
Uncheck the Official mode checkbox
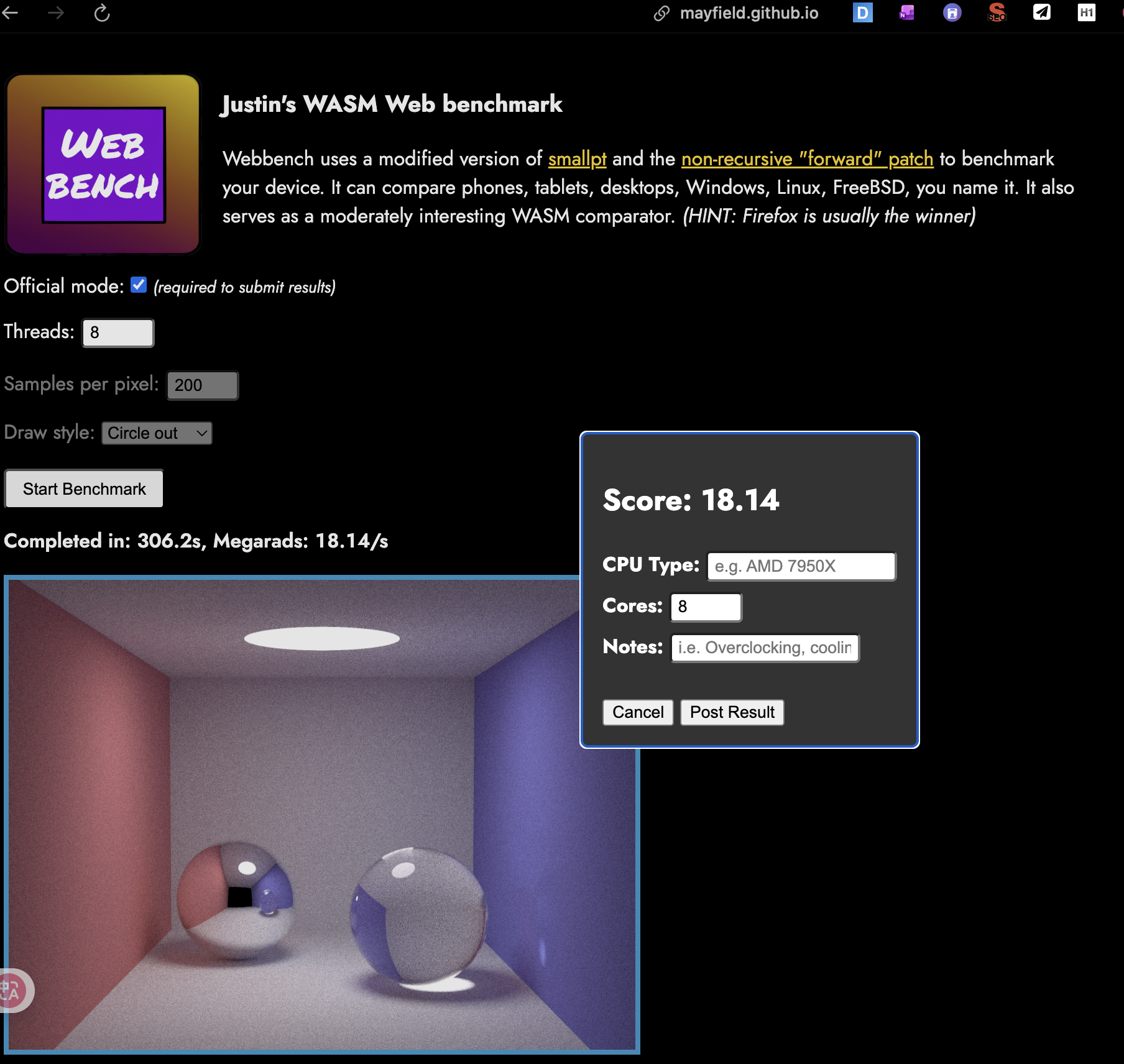(x=139, y=285)
